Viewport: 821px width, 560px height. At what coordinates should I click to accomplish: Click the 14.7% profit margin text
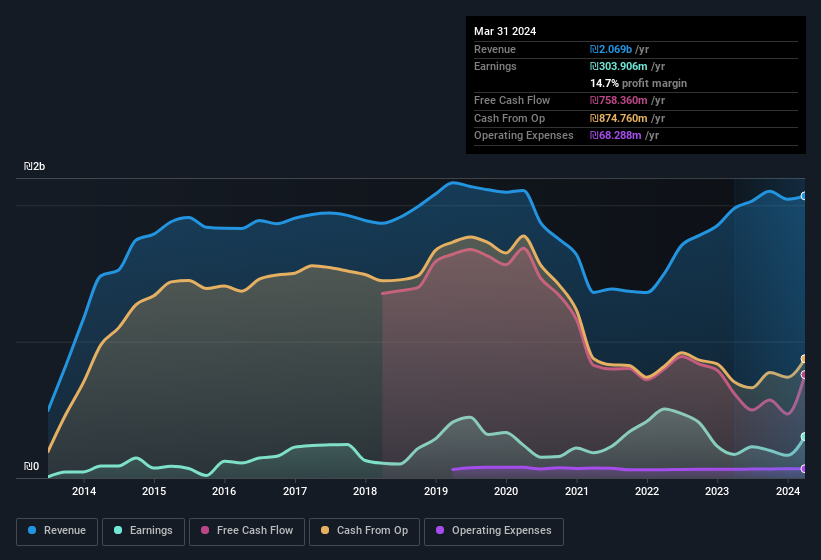click(638, 83)
